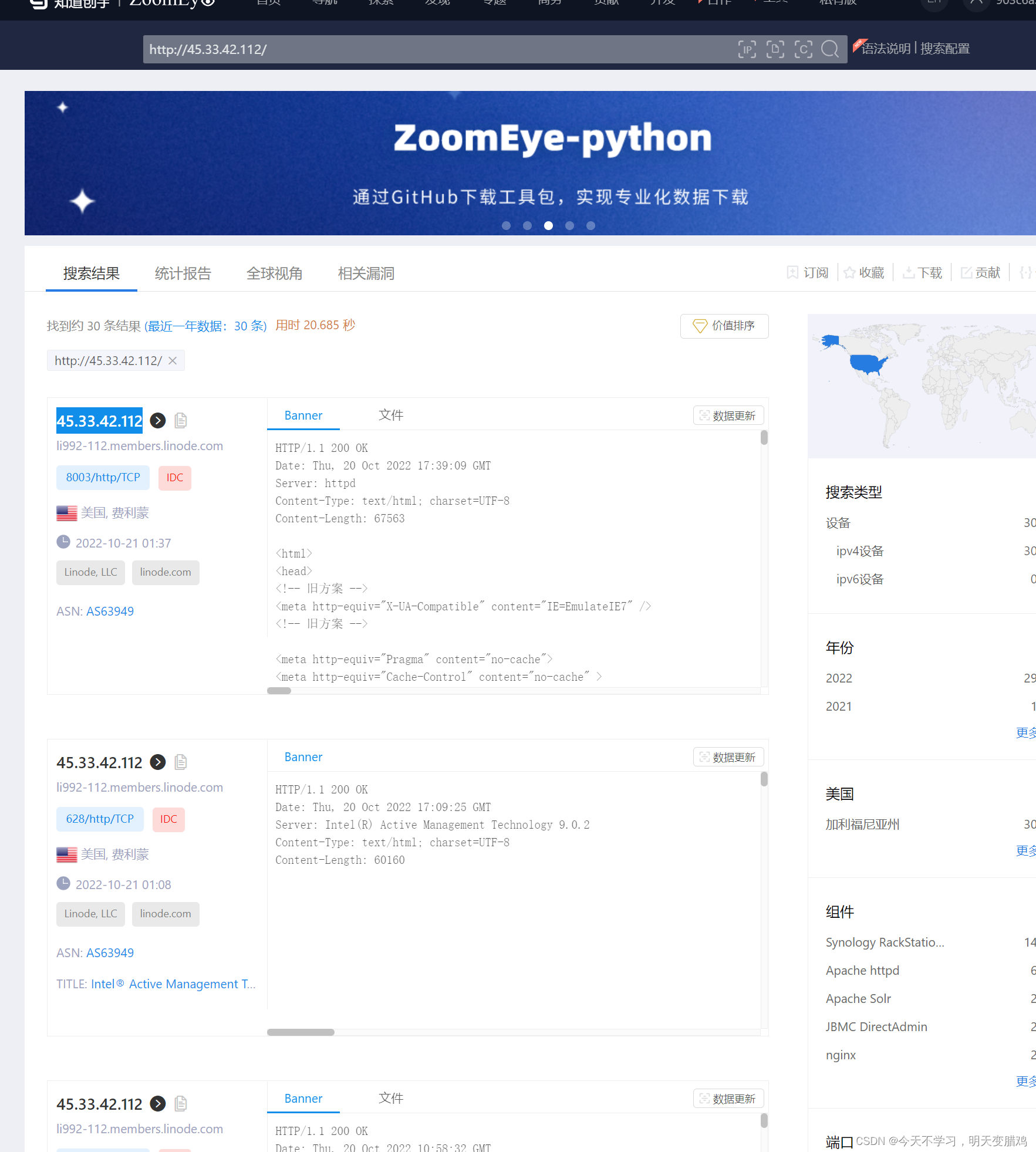Filter by Apache Solr component
Image resolution: width=1036 pixels, height=1152 pixels.
click(x=858, y=999)
